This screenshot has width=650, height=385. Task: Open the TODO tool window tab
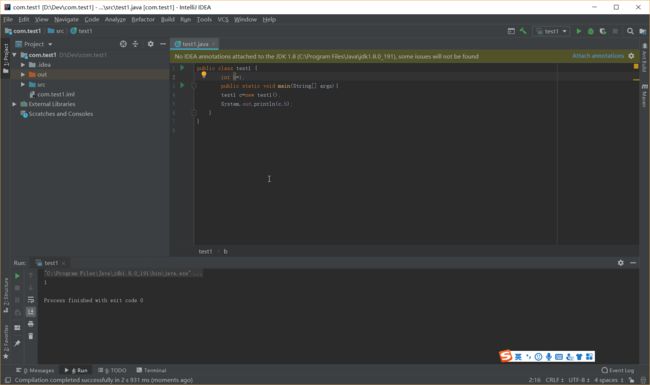[112, 370]
